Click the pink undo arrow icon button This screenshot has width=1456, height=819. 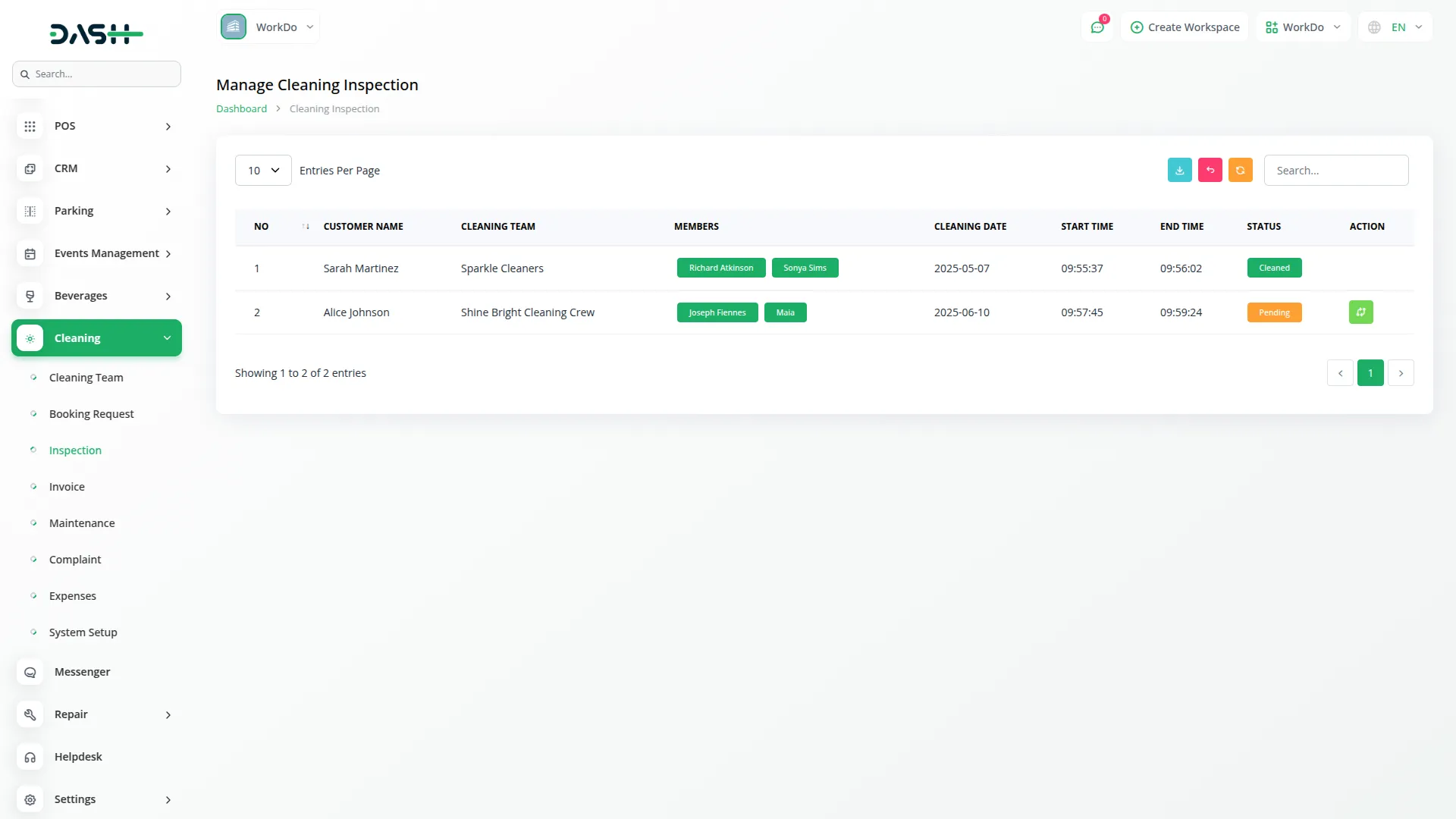click(1210, 171)
